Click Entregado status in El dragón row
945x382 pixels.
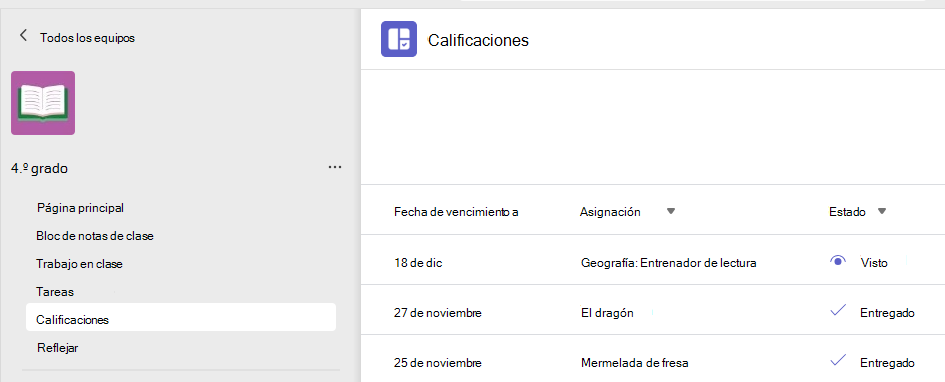[x=888, y=313]
